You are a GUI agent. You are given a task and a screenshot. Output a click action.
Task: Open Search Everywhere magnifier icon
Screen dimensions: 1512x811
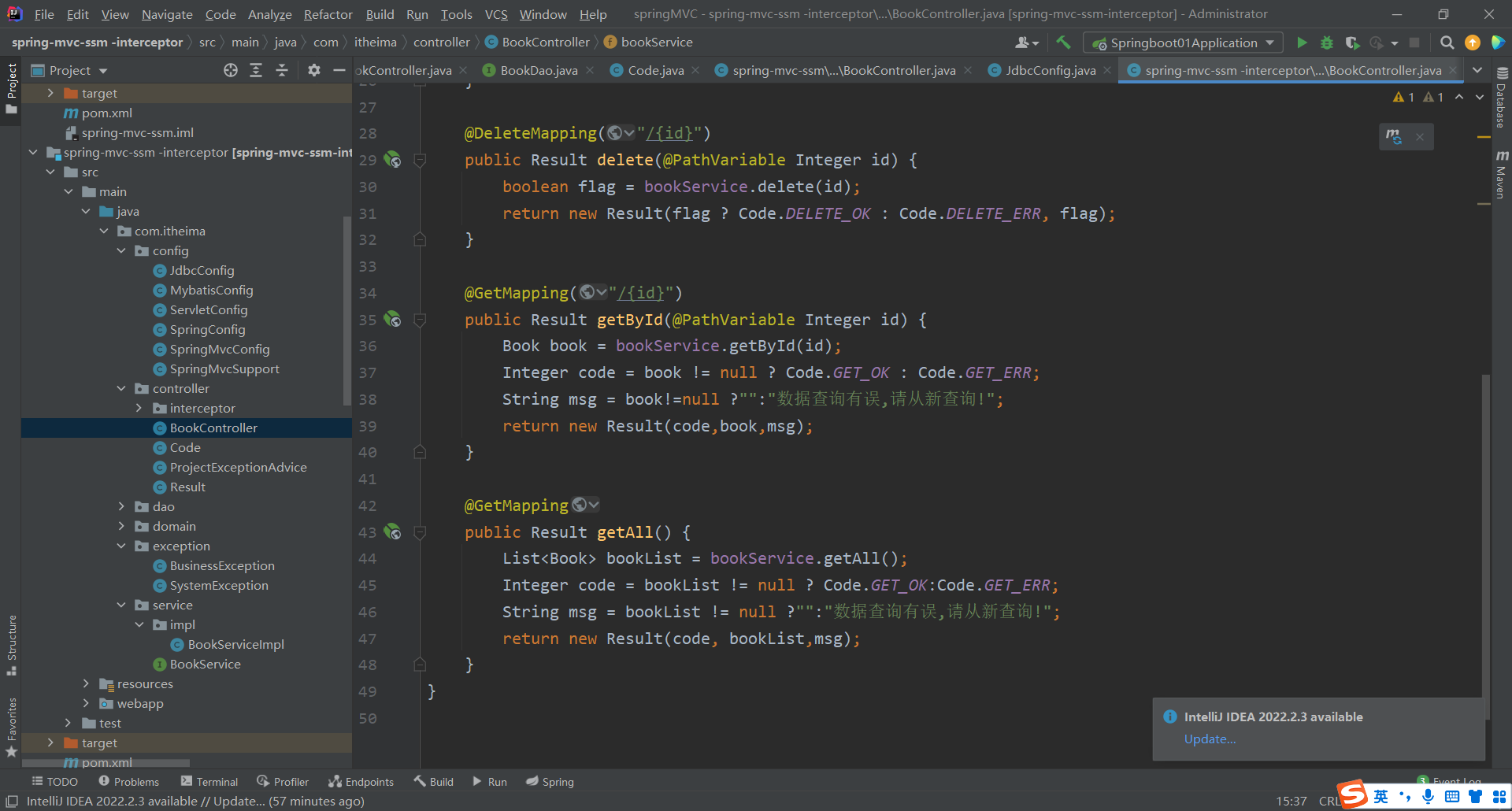(1447, 43)
